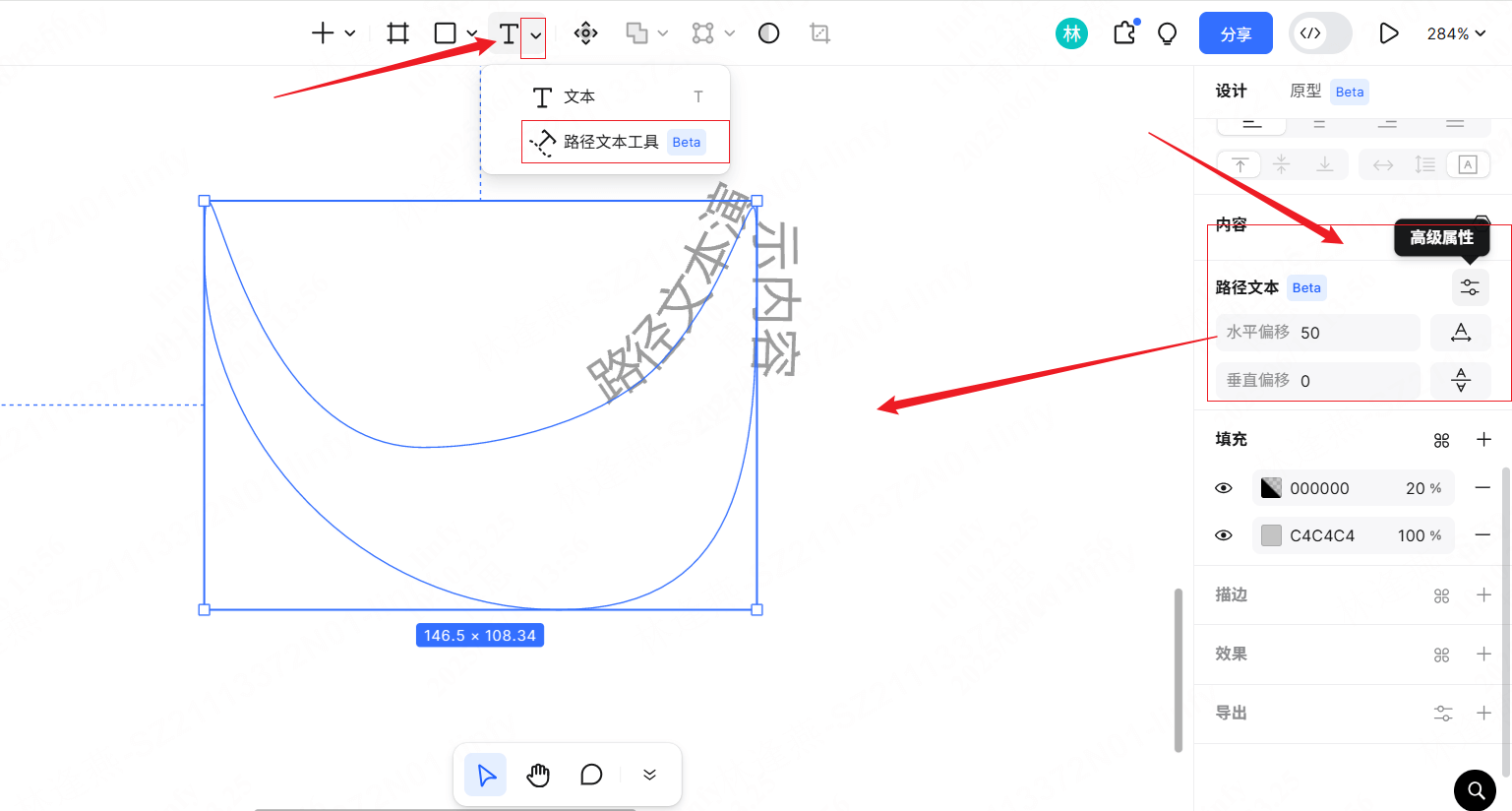Hide the C4C4C4 fill layer
Viewport: 1512px width, 811px height.
[x=1224, y=535]
